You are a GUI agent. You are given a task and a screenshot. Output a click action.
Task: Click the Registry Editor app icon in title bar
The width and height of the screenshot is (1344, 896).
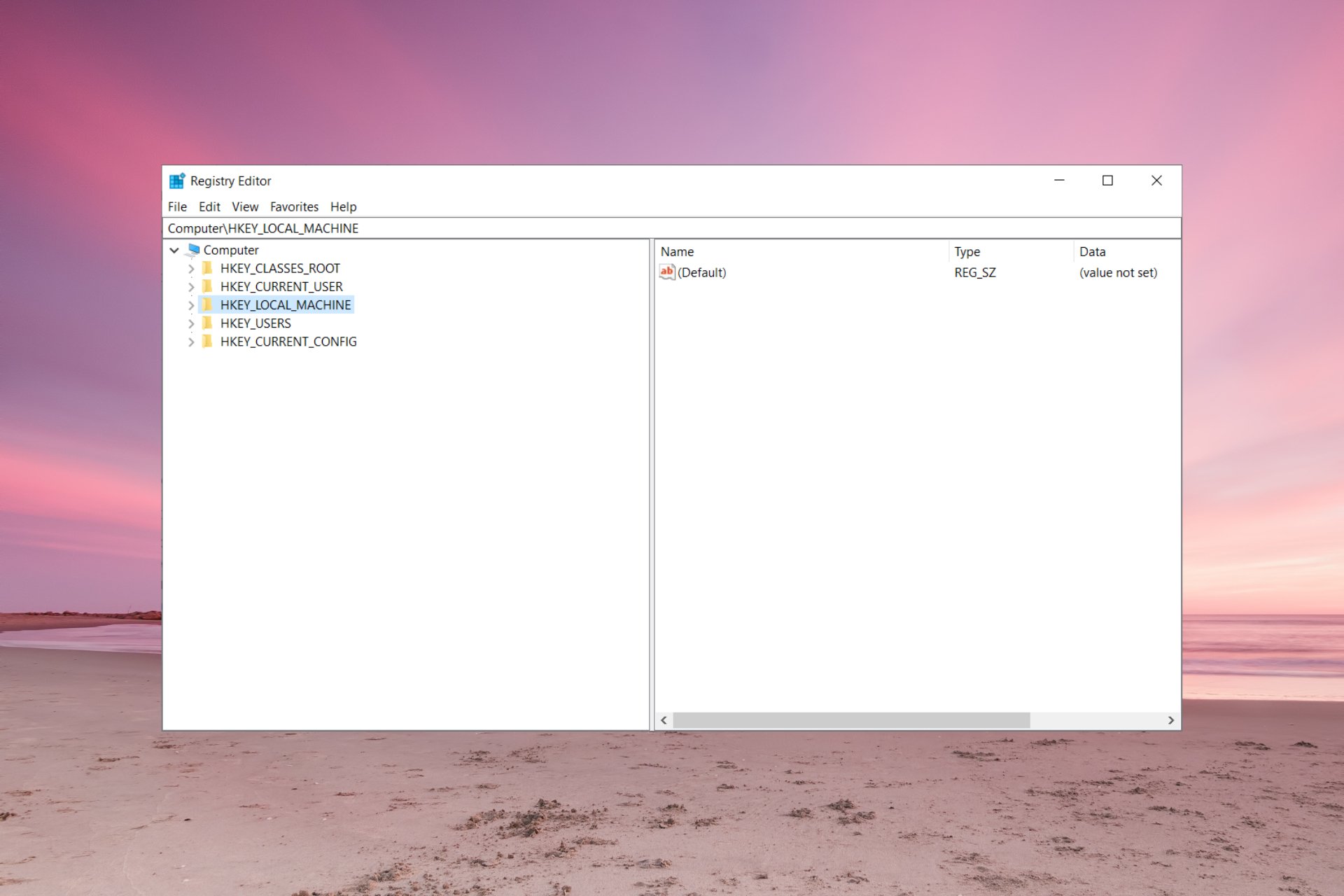point(177,181)
